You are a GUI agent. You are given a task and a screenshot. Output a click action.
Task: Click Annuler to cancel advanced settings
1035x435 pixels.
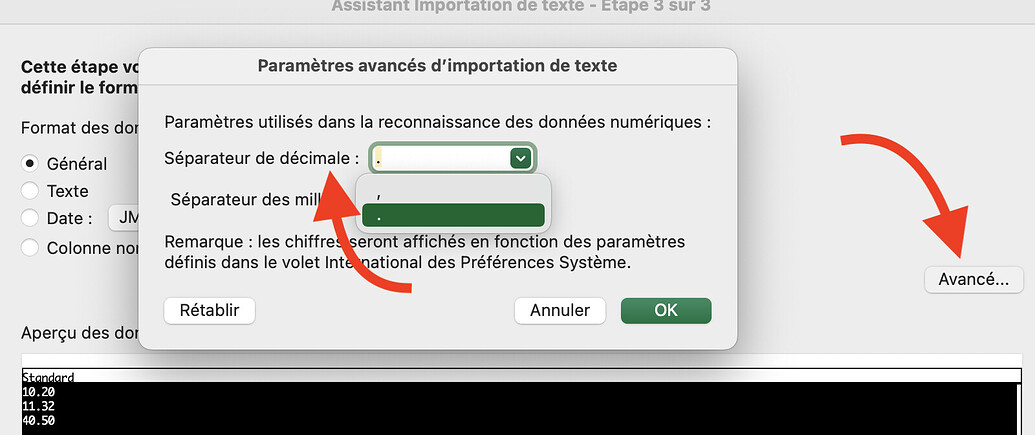click(560, 311)
